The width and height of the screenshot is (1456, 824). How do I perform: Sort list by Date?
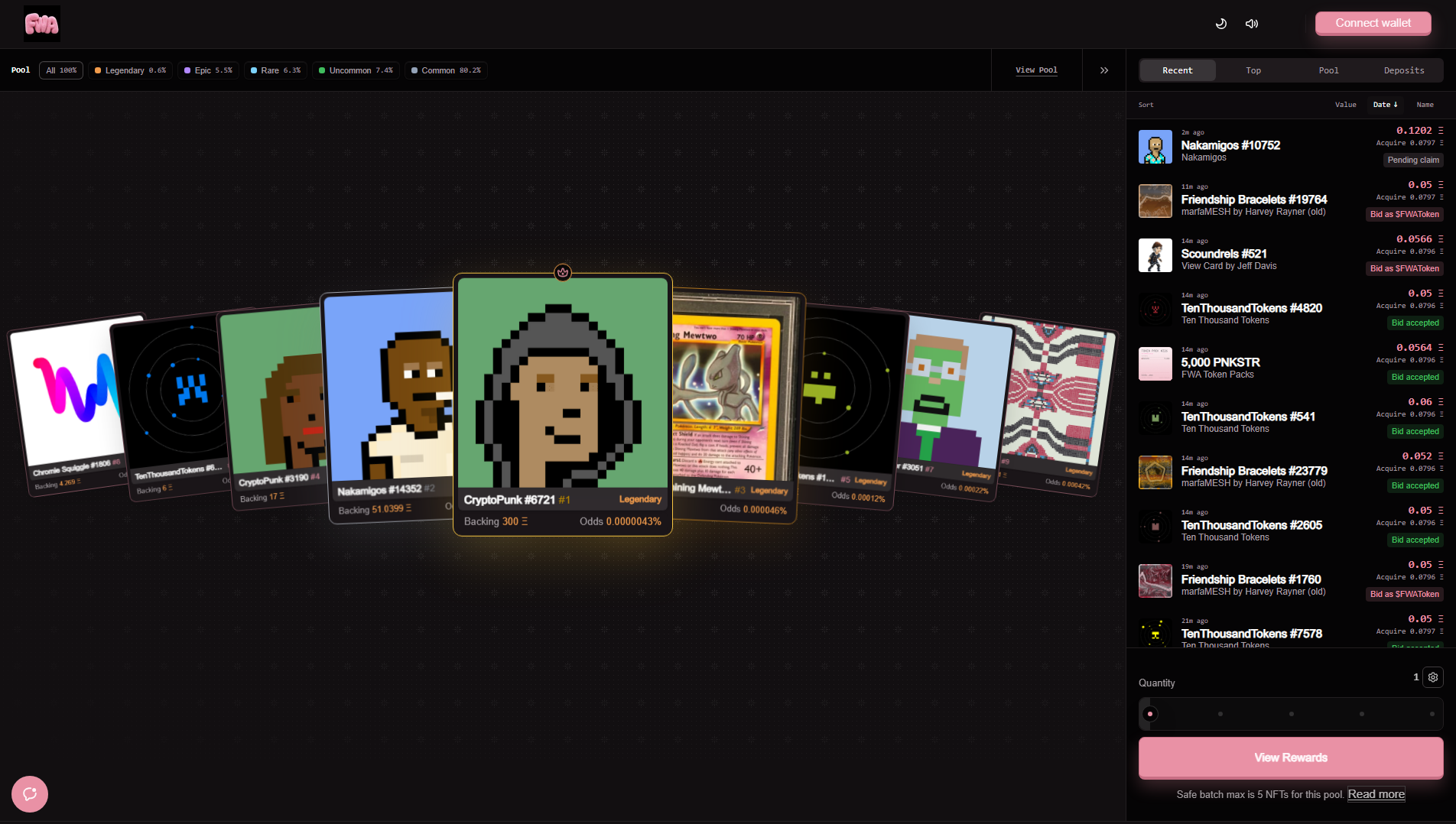(1385, 105)
